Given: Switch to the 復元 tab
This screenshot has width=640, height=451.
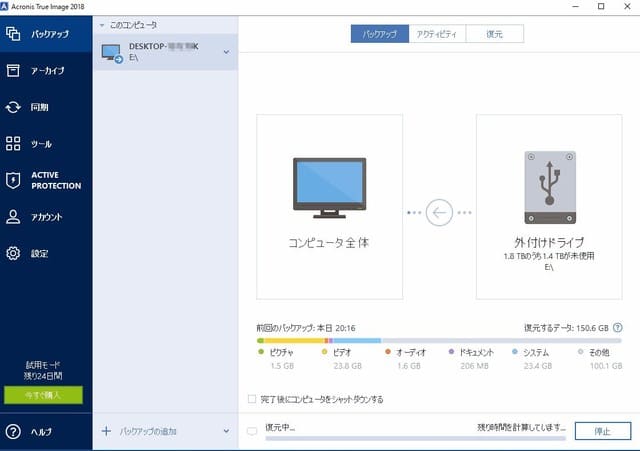Looking at the screenshot, I should tap(494, 34).
